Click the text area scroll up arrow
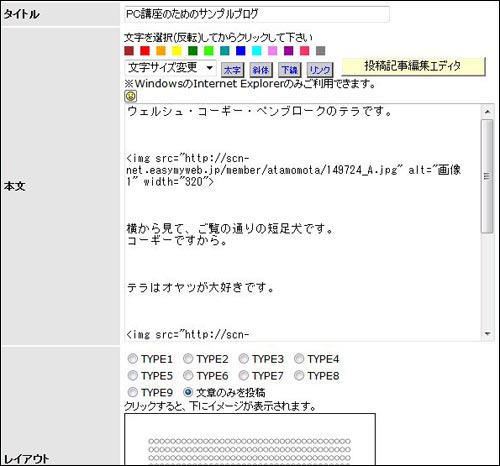The image size is (500, 466). [487, 112]
